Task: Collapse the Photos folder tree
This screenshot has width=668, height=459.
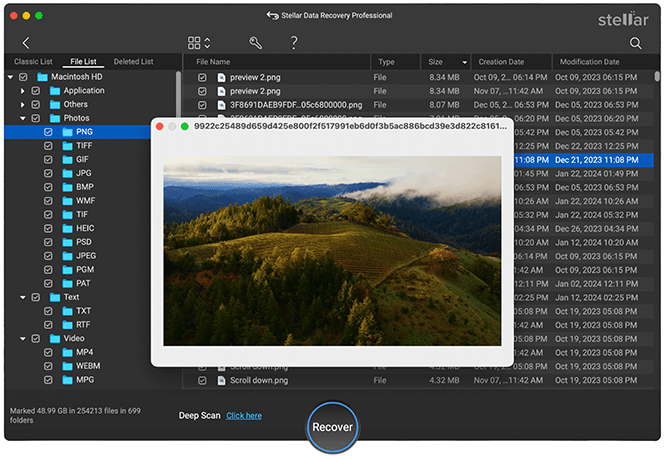Action: click(22, 118)
